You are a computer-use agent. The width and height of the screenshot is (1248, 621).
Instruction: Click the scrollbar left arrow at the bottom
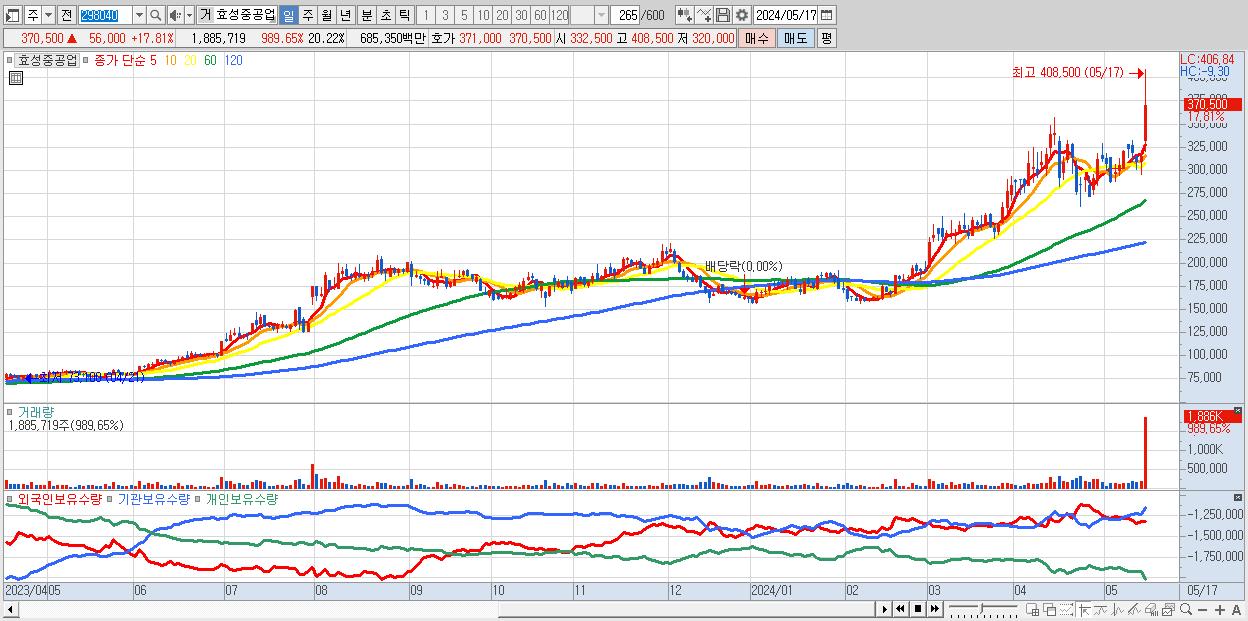click(x=10, y=609)
